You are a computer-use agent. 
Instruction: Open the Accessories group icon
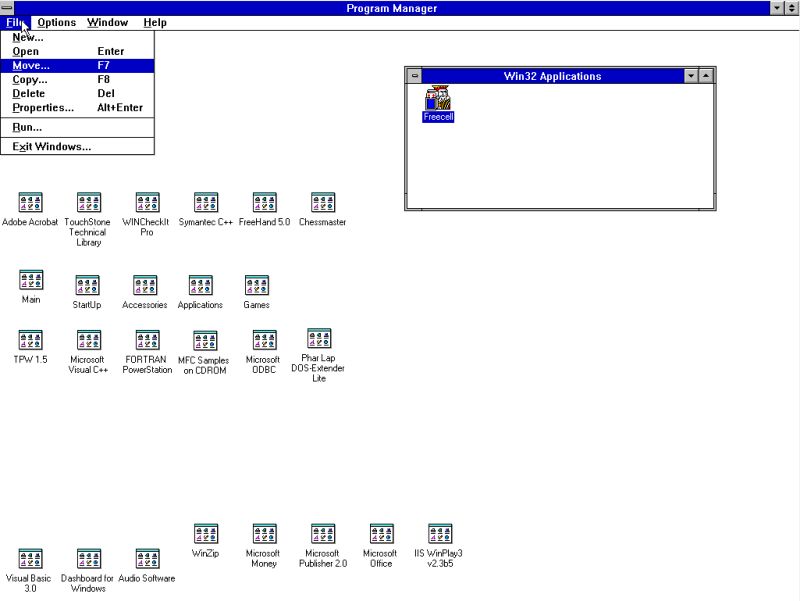pos(145,285)
